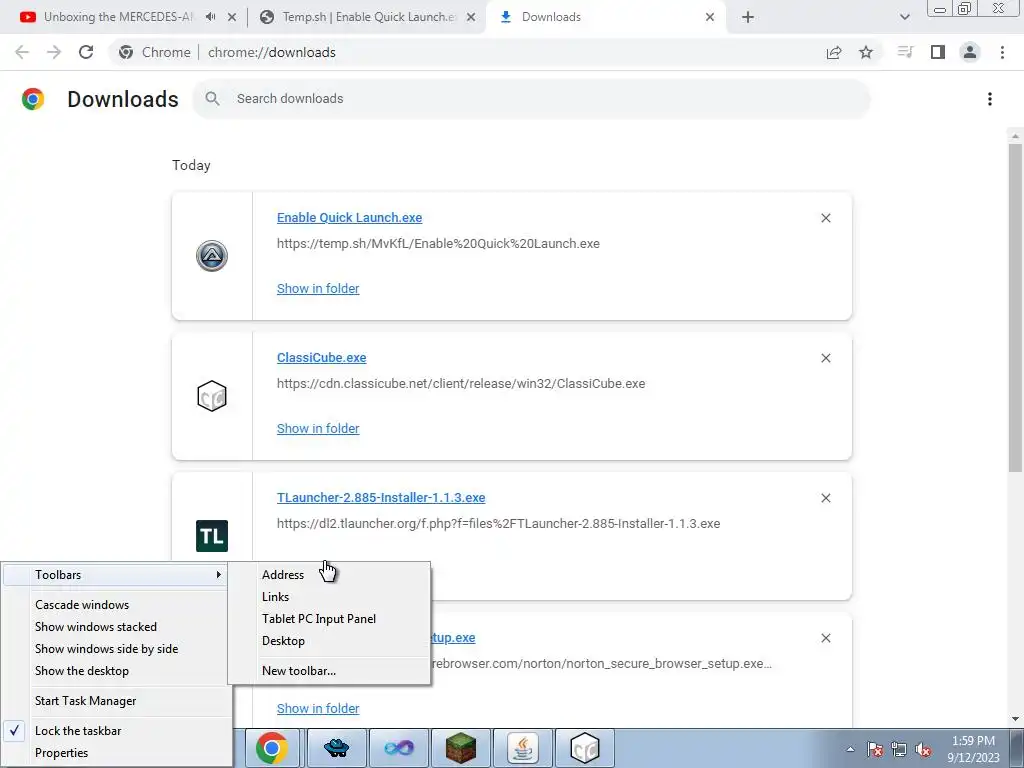The image size is (1024, 768).
Task: Click the scrollbar down arrow
Action: (x=1015, y=719)
